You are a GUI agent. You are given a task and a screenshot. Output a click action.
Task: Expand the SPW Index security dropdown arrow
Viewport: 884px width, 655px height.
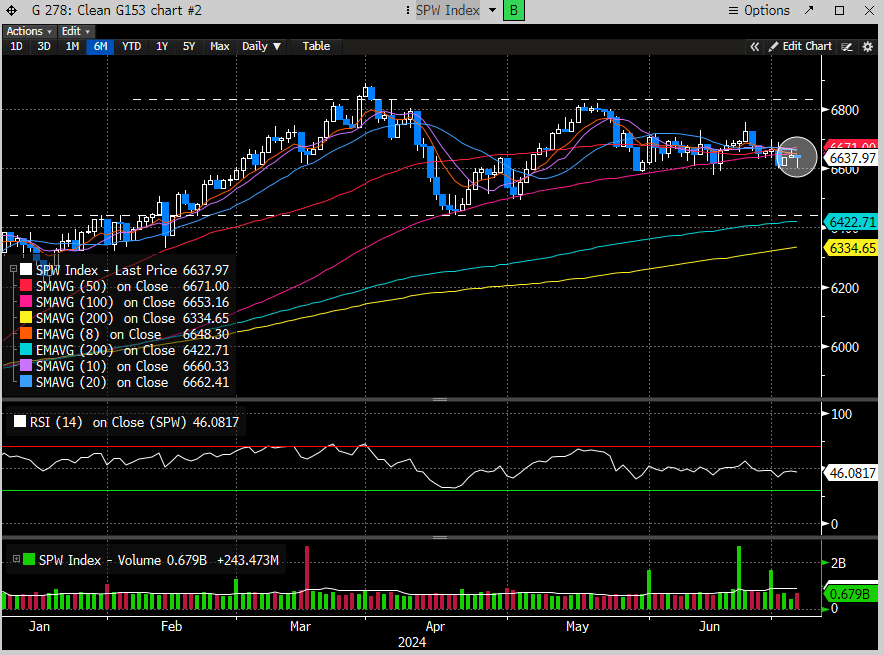click(492, 10)
